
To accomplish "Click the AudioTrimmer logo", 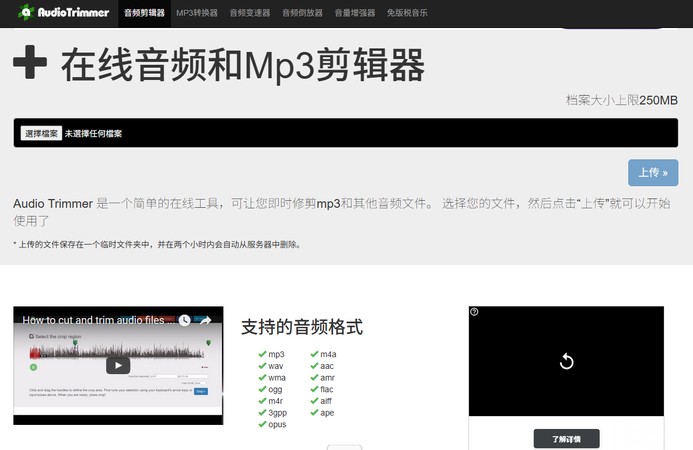I will click(x=63, y=12).
